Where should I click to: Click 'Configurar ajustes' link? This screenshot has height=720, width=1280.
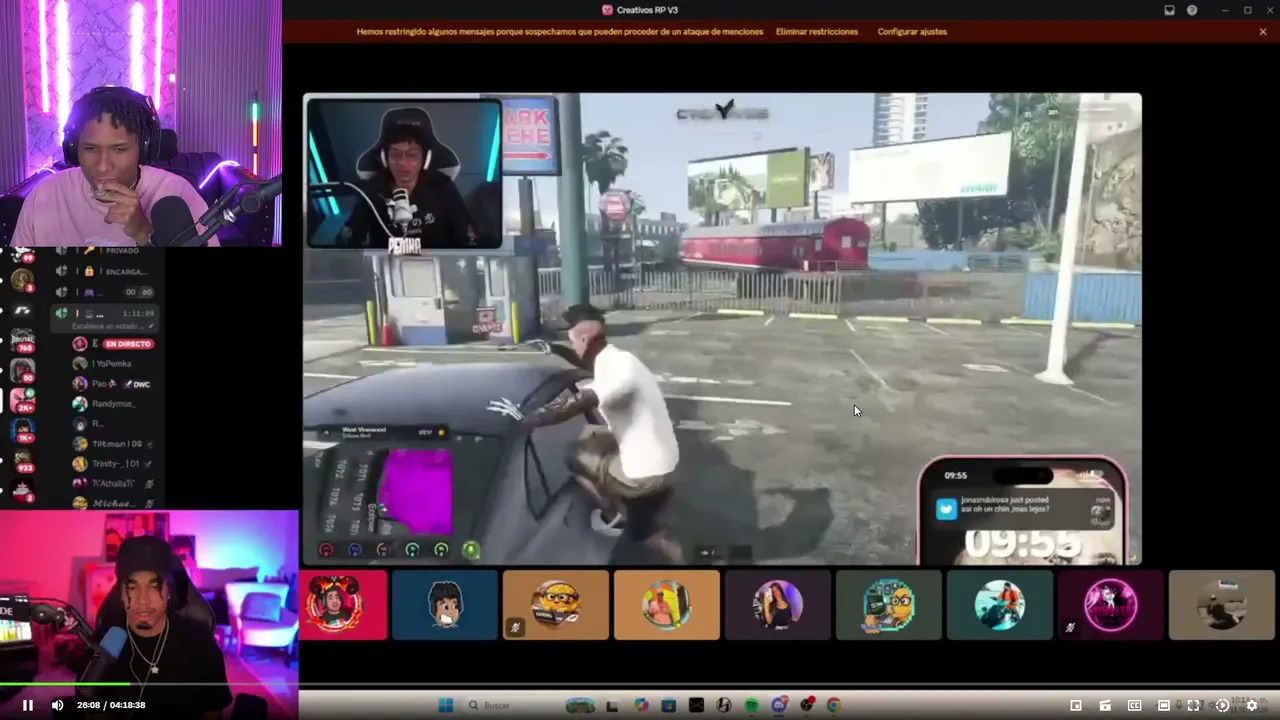pos(912,32)
